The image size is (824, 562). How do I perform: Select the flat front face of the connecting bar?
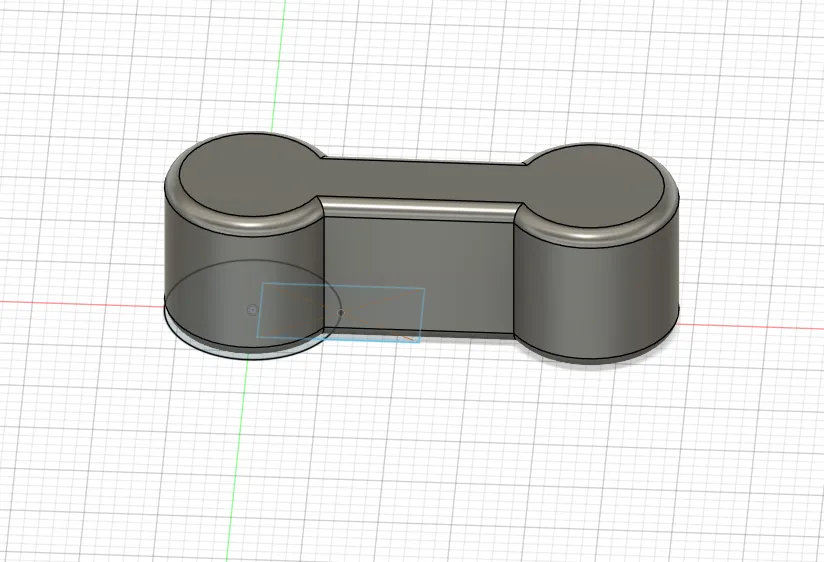tap(418, 276)
